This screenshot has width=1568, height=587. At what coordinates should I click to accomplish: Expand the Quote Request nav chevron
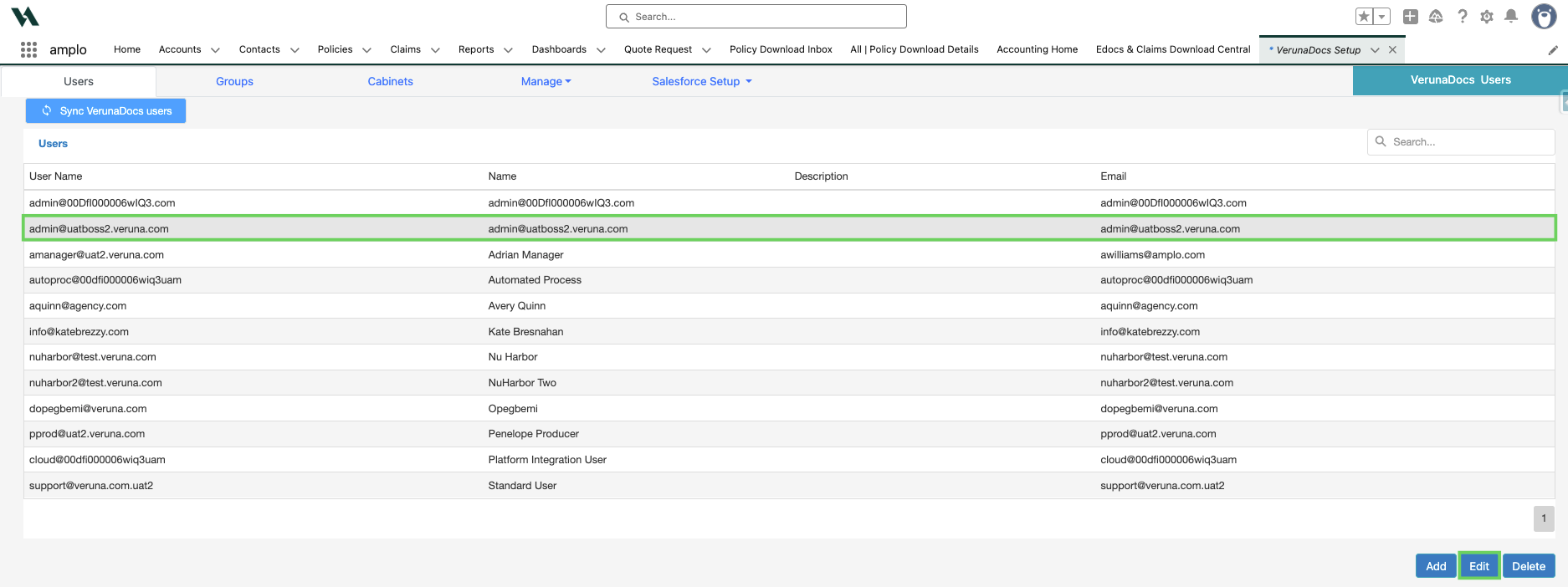click(706, 50)
